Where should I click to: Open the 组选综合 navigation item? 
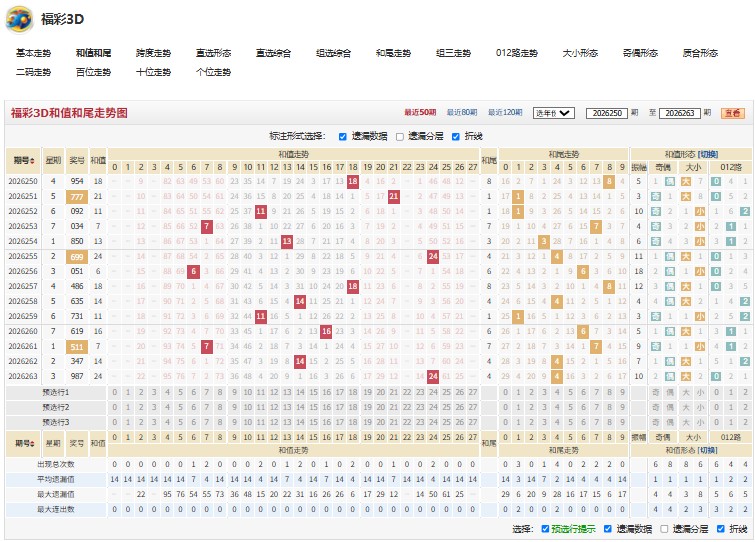(333, 53)
